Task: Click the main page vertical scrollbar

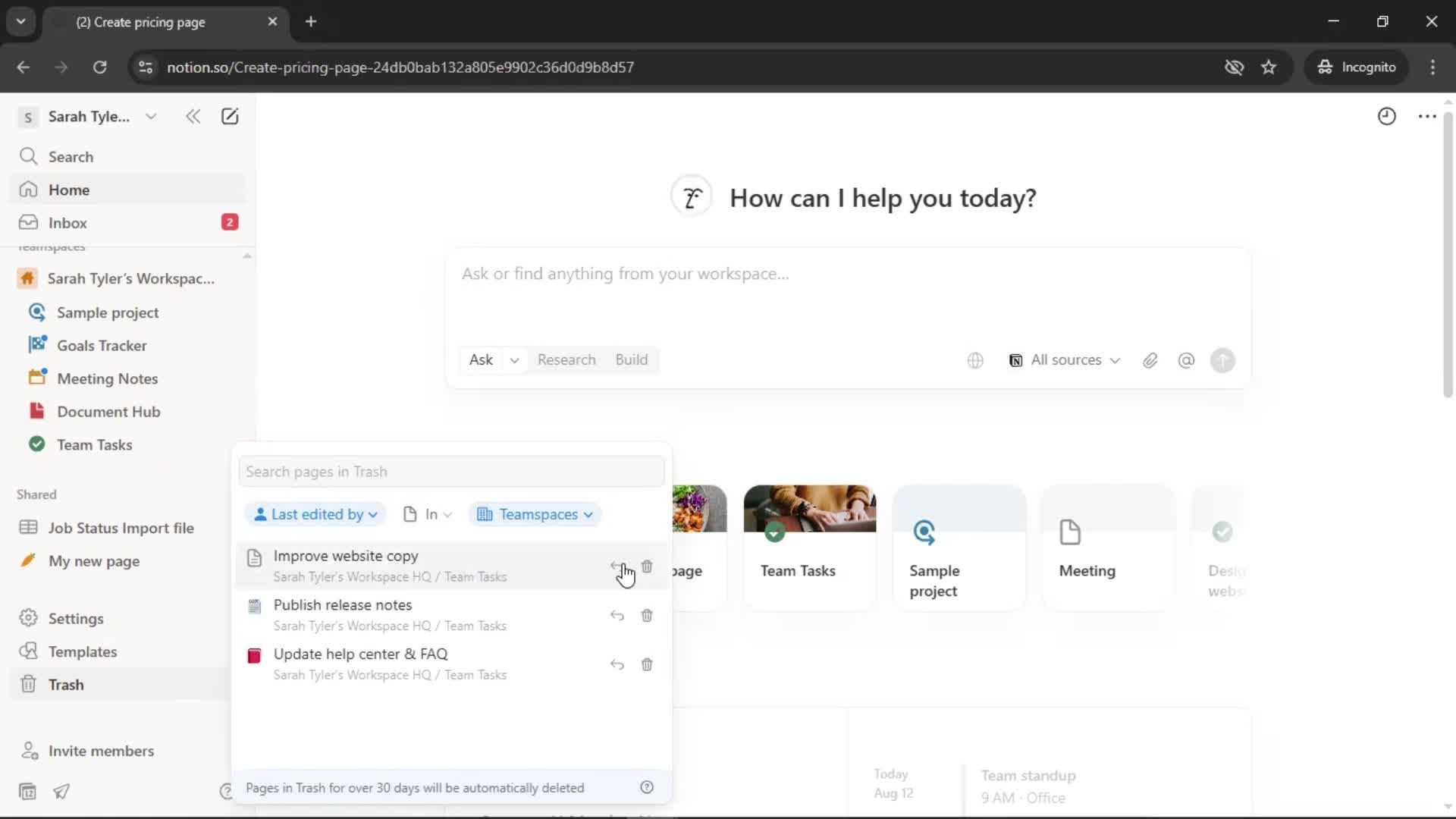Action: 1448,254
